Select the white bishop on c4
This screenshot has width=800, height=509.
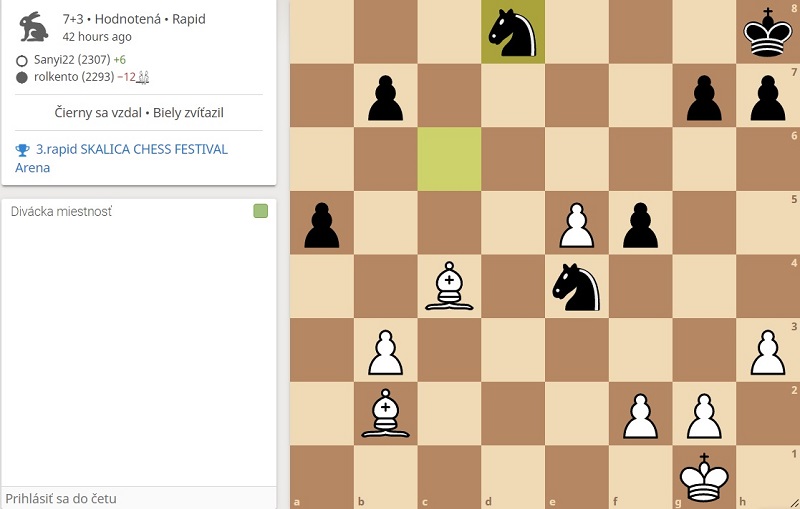[x=449, y=287]
